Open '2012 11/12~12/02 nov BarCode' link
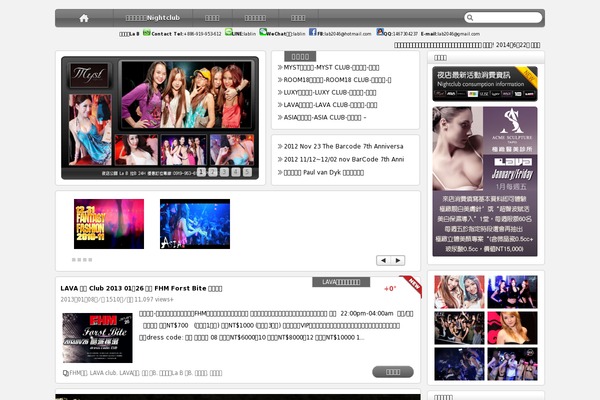The image size is (600, 400). coord(344,159)
